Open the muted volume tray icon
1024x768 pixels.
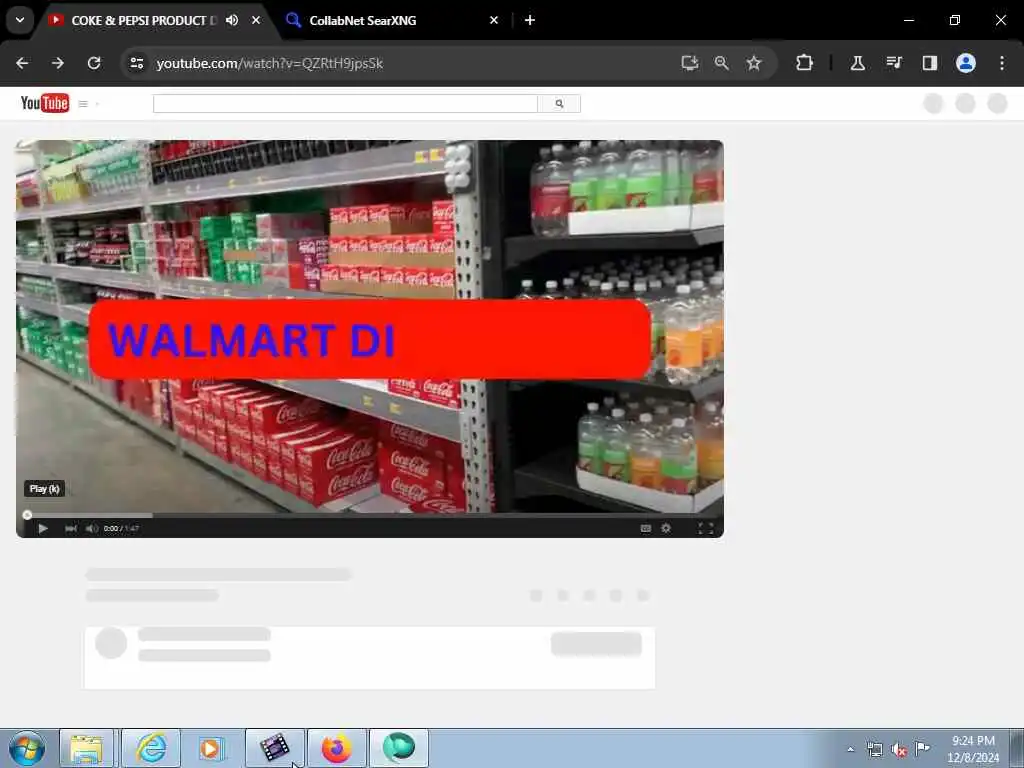[x=899, y=749]
